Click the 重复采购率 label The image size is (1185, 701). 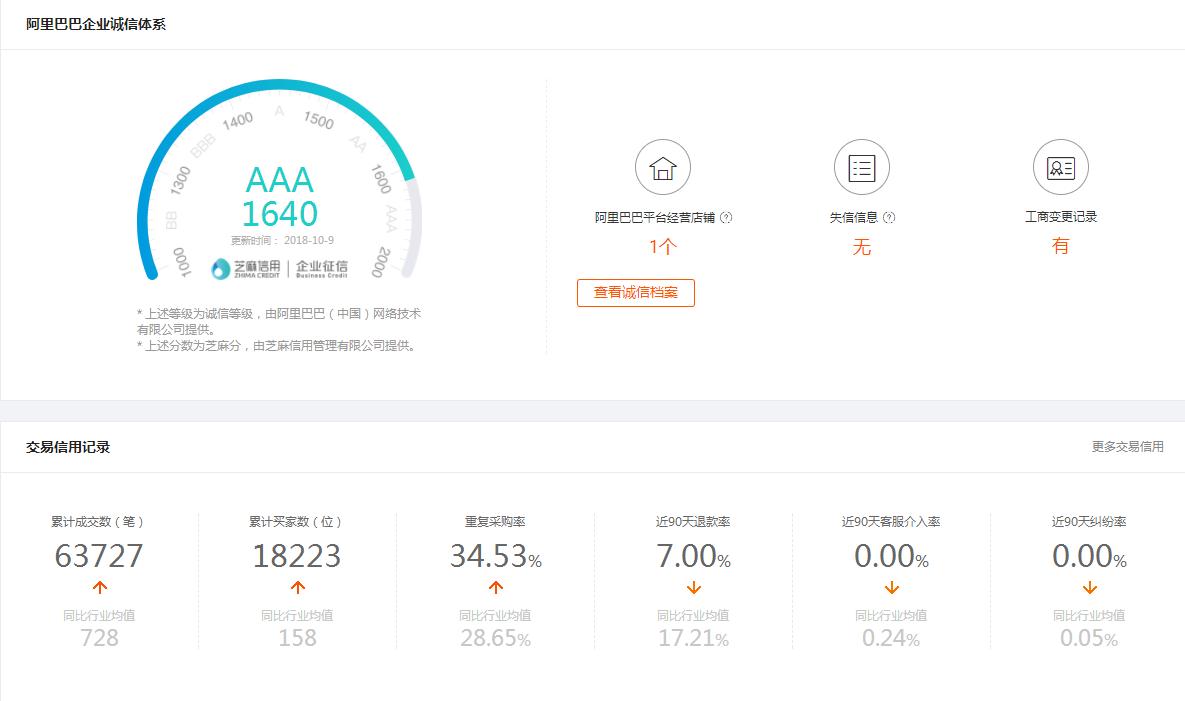(x=495, y=521)
